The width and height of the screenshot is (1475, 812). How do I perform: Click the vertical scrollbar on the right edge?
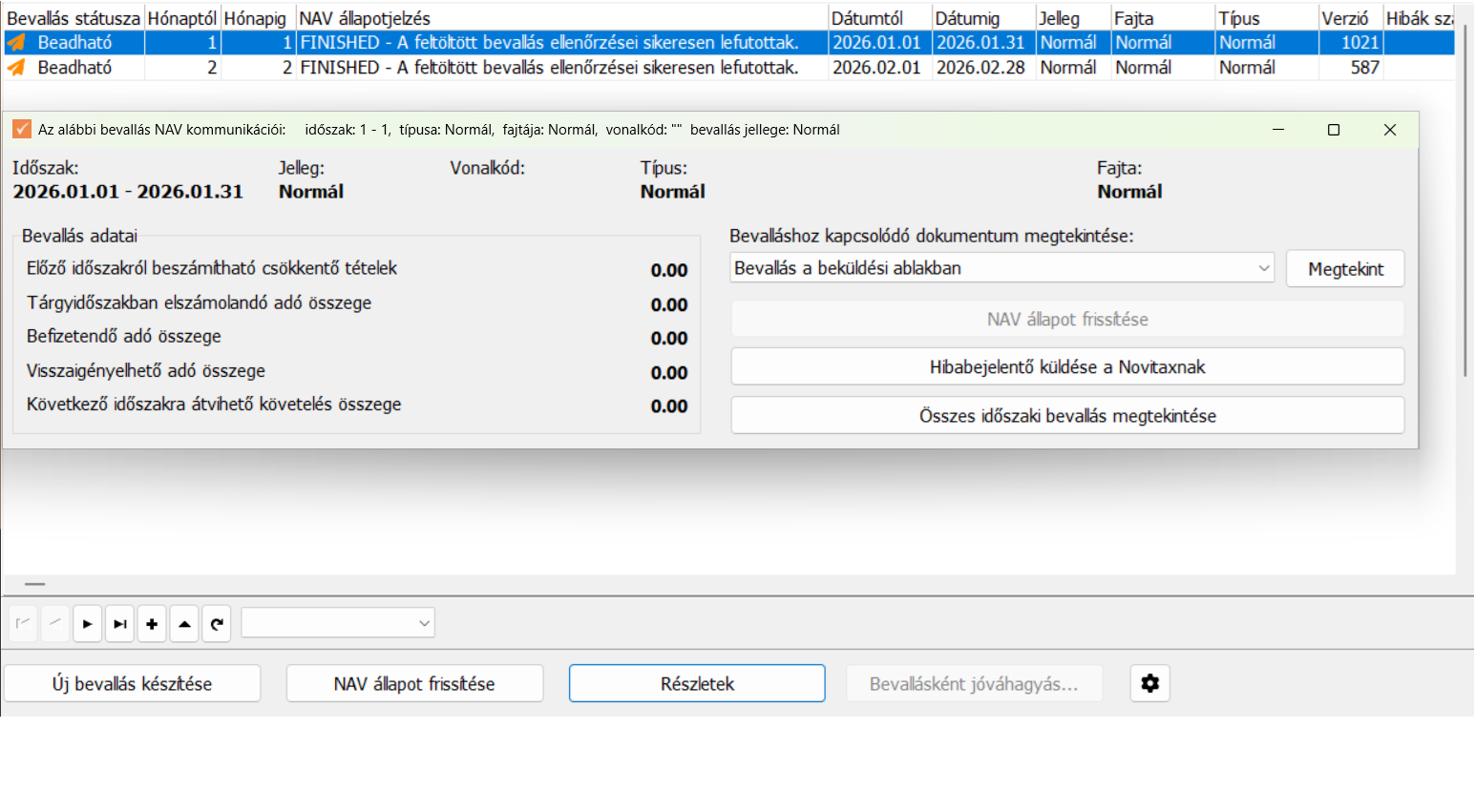(1465, 200)
